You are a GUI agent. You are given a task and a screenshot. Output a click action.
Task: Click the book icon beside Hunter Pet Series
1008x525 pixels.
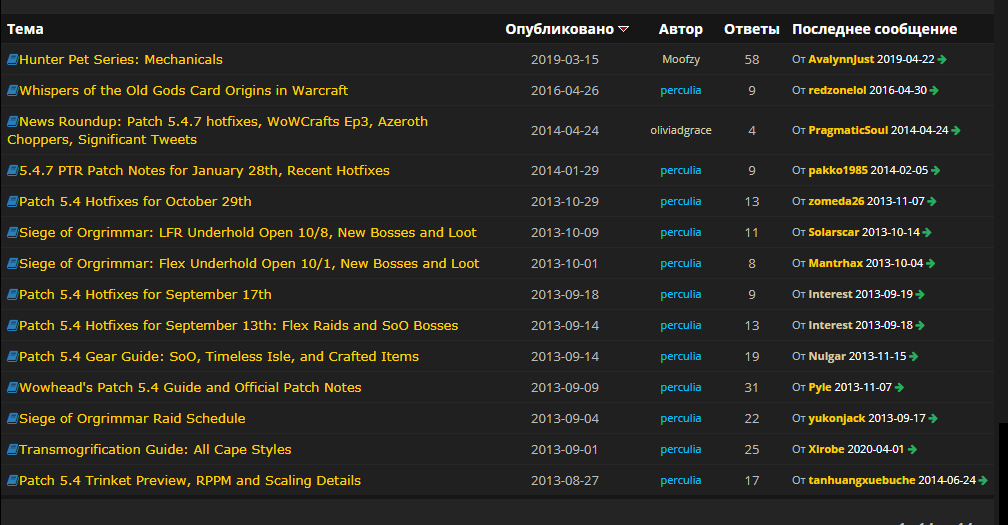pos(12,60)
